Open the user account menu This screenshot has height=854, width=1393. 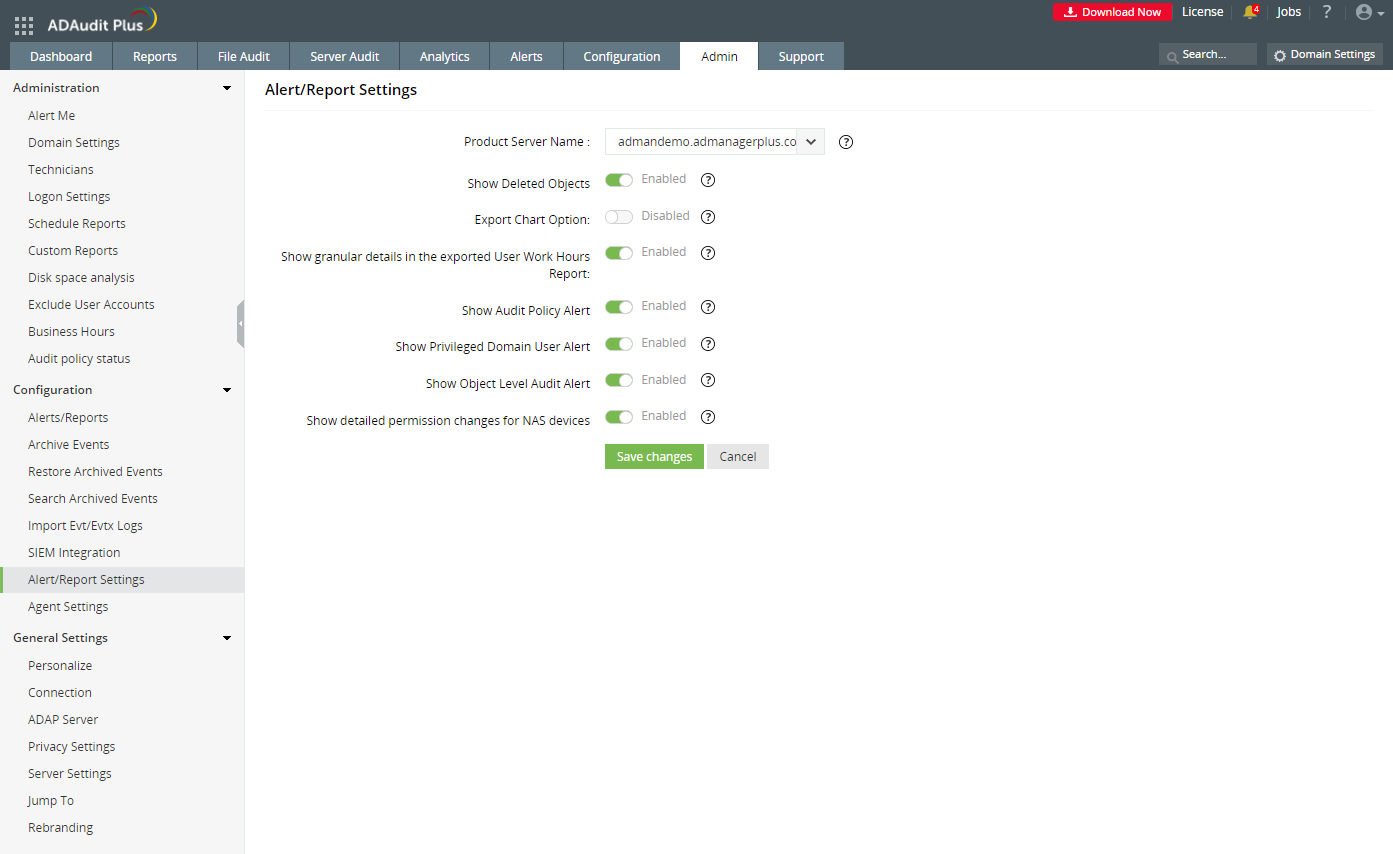(1366, 12)
